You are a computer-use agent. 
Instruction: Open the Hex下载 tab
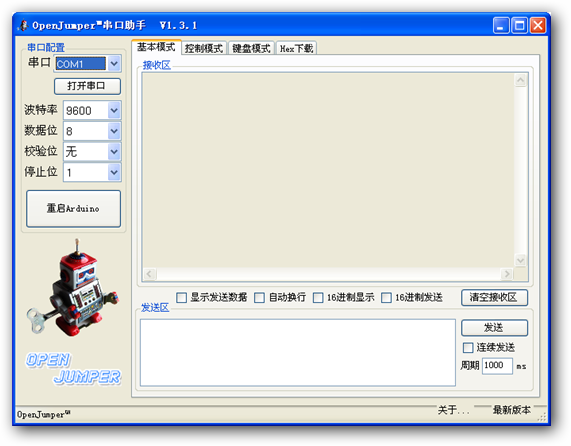(296, 48)
